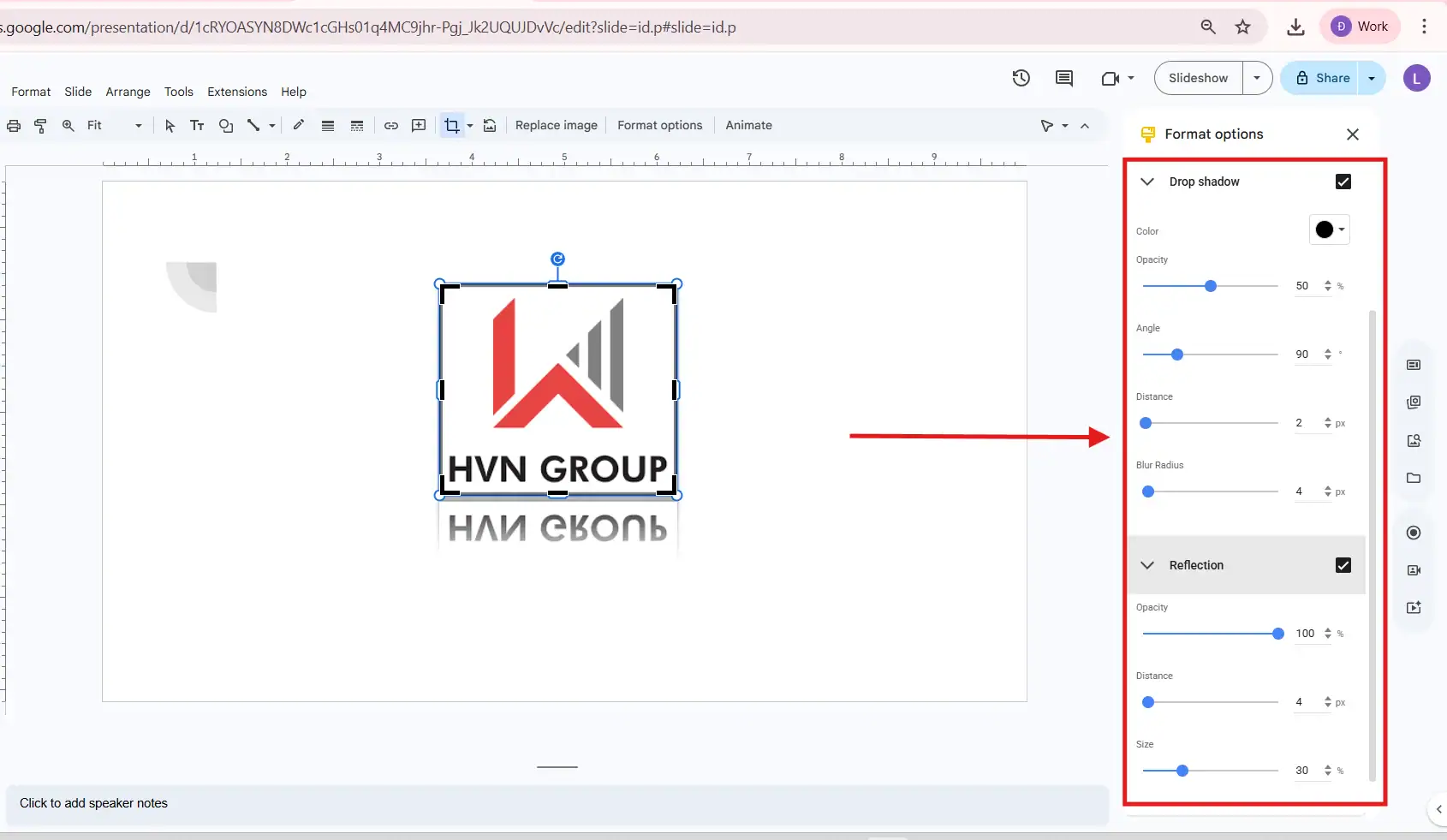
Task: Open version history clock icon
Action: pyautogui.click(x=1021, y=78)
